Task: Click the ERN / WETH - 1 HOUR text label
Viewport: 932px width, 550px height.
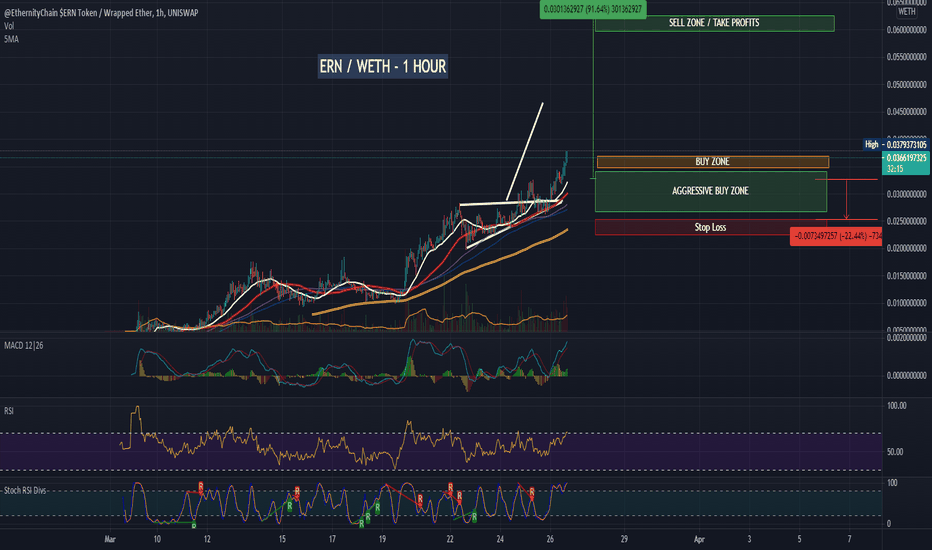Action: pos(383,66)
